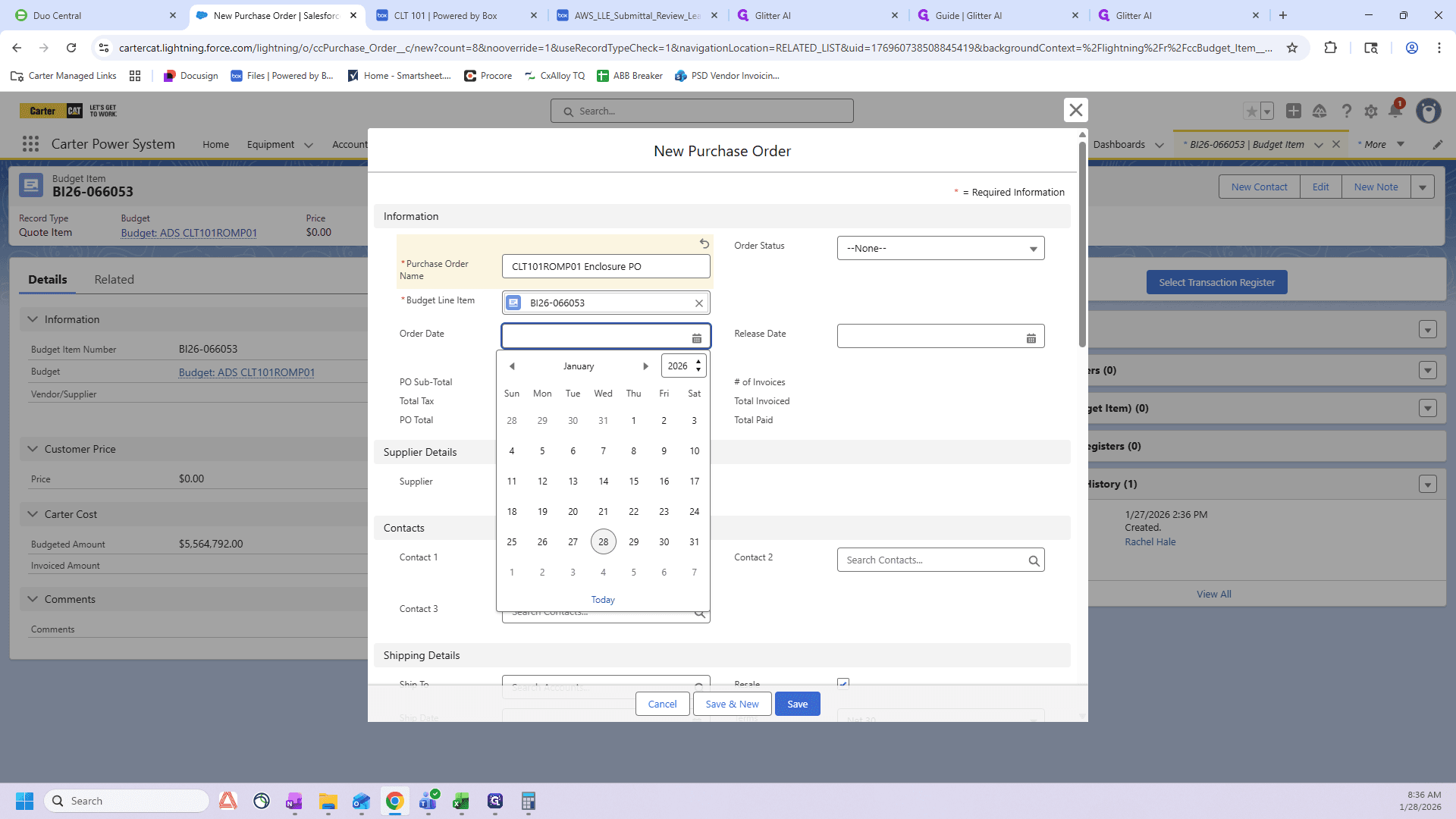The image size is (1456, 819).
Task: Go to previous month in datepicker
Action: (512, 366)
